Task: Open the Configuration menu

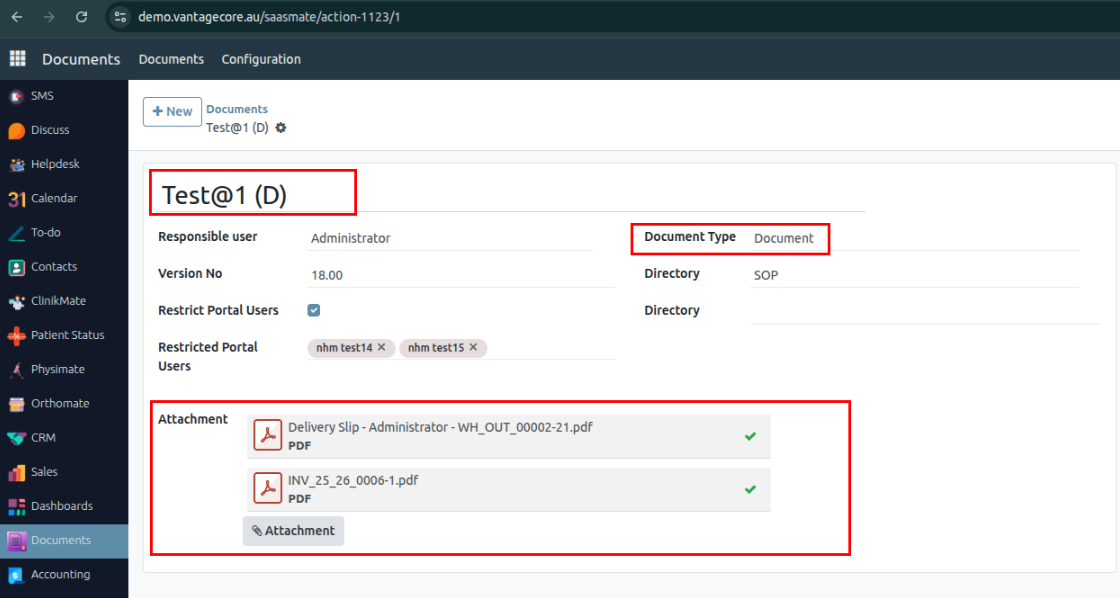Action: (x=261, y=59)
